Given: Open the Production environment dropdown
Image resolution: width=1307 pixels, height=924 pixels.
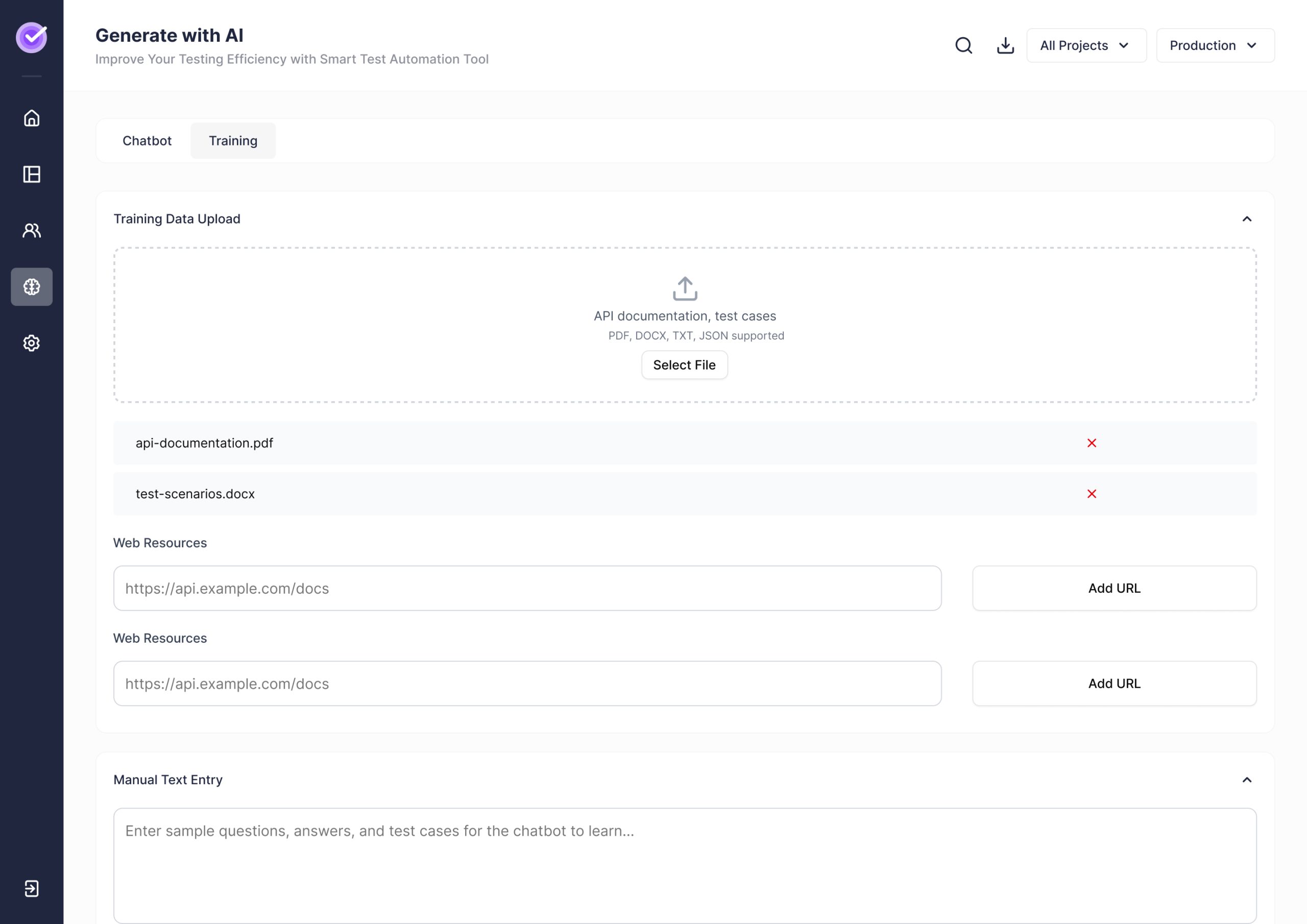Looking at the screenshot, I should coord(1215,45).
